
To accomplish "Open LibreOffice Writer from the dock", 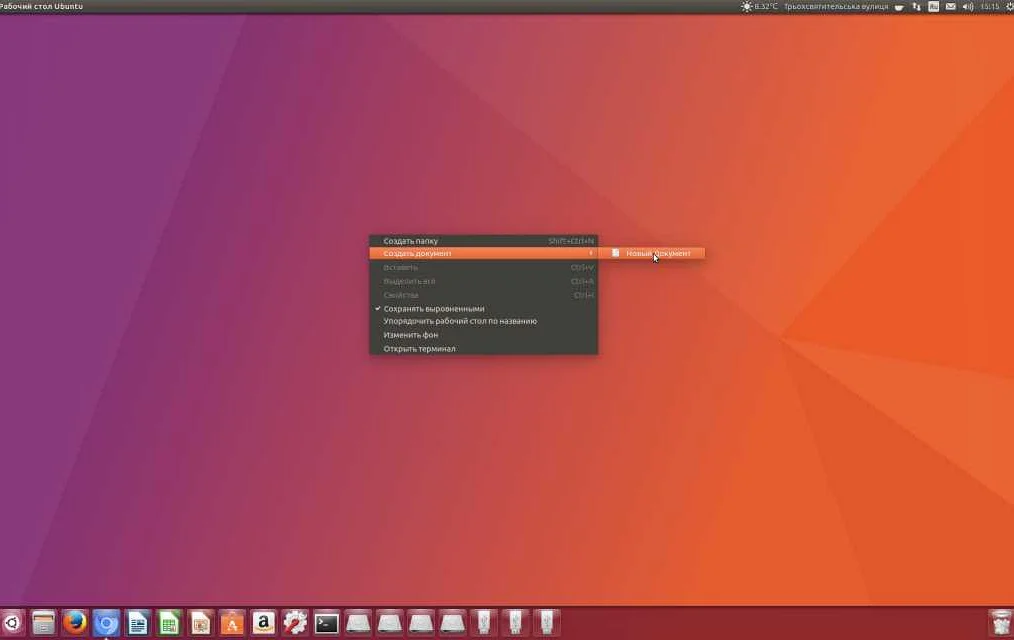I will pos(138,623).
